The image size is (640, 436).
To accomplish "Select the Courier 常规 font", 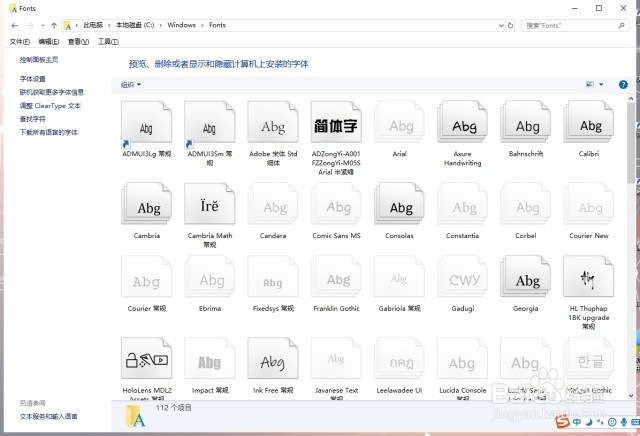I will pos(147,277).
